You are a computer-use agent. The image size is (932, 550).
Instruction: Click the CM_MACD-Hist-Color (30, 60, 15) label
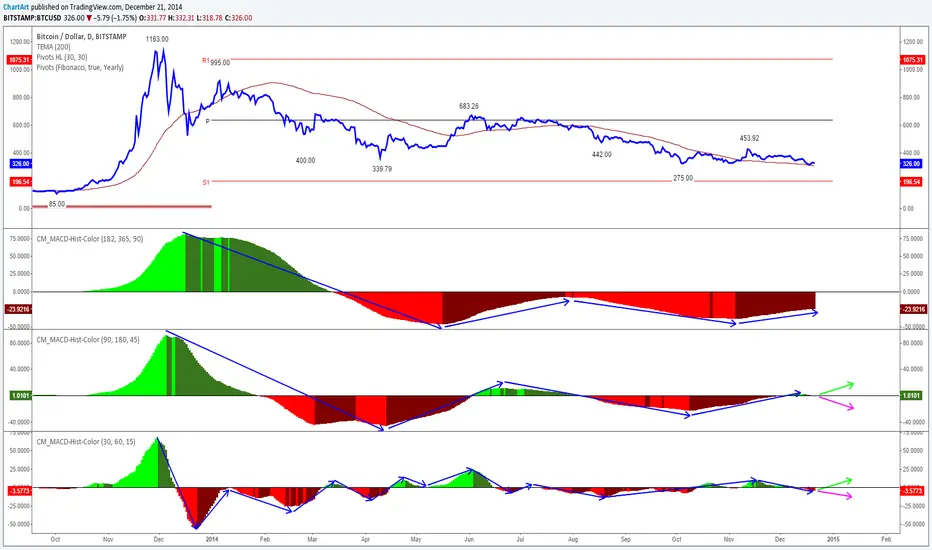click(x=86, y=442)
